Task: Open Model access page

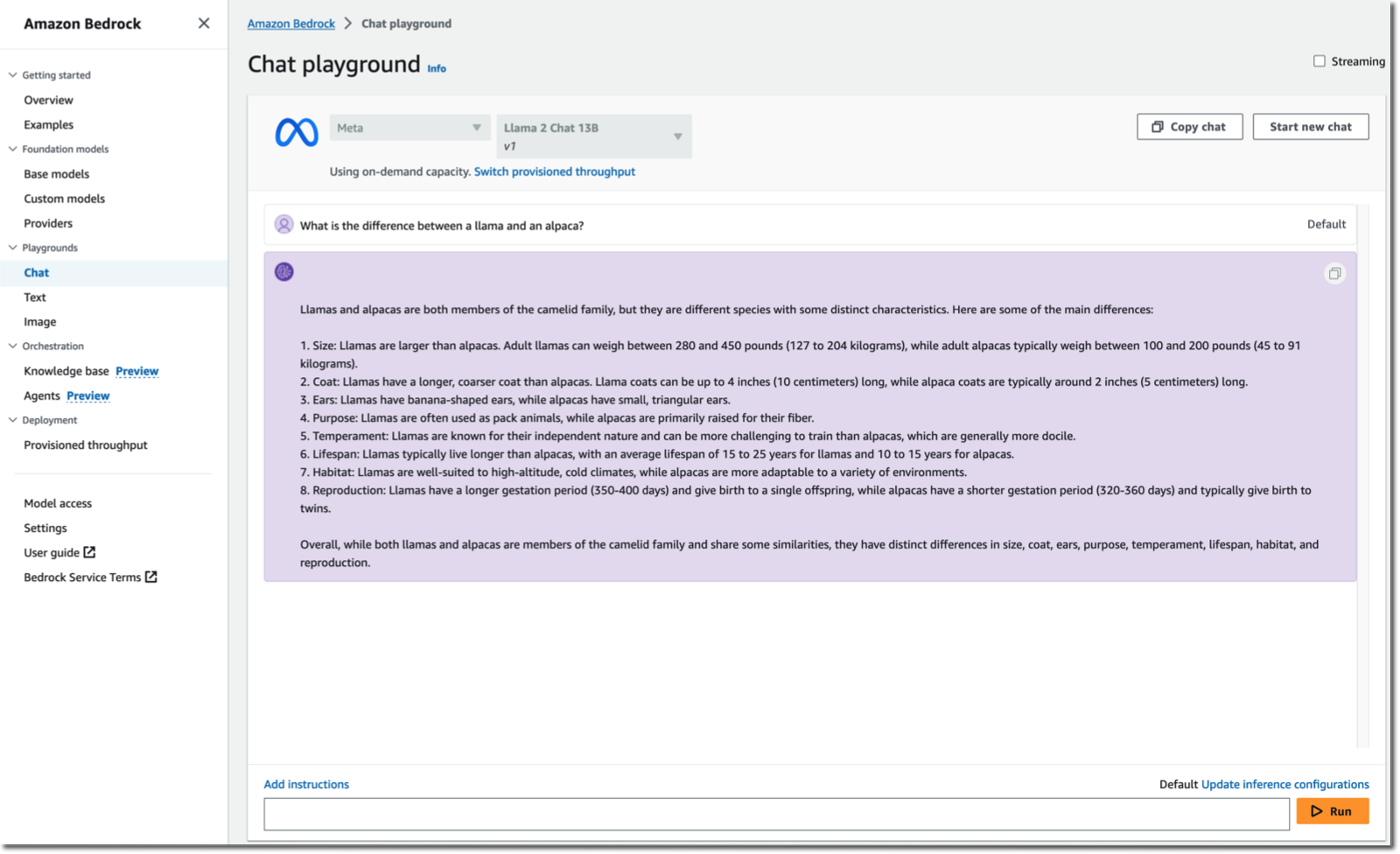Action: pyautogui.click(x=58, y=503)
